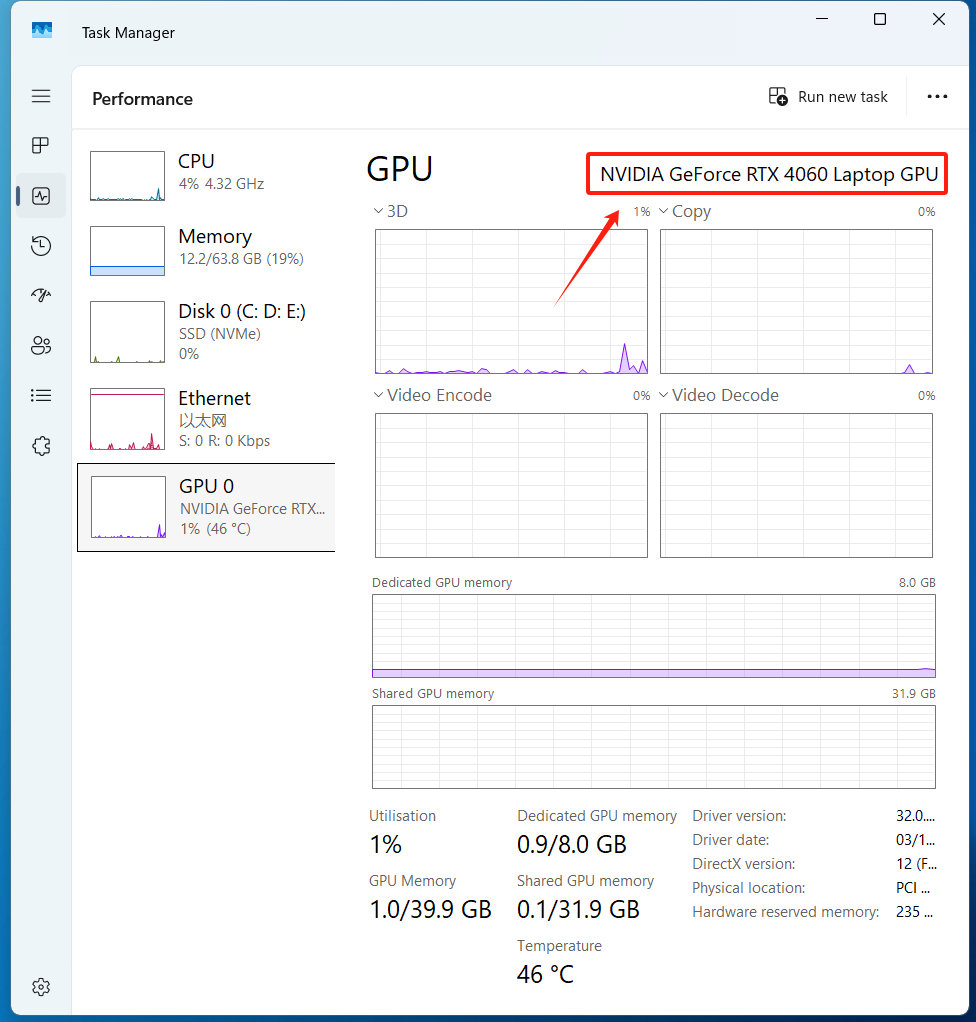
Task: Click the 46 °C temperature value
Action: pyautogui.click(x=545, y=974)
